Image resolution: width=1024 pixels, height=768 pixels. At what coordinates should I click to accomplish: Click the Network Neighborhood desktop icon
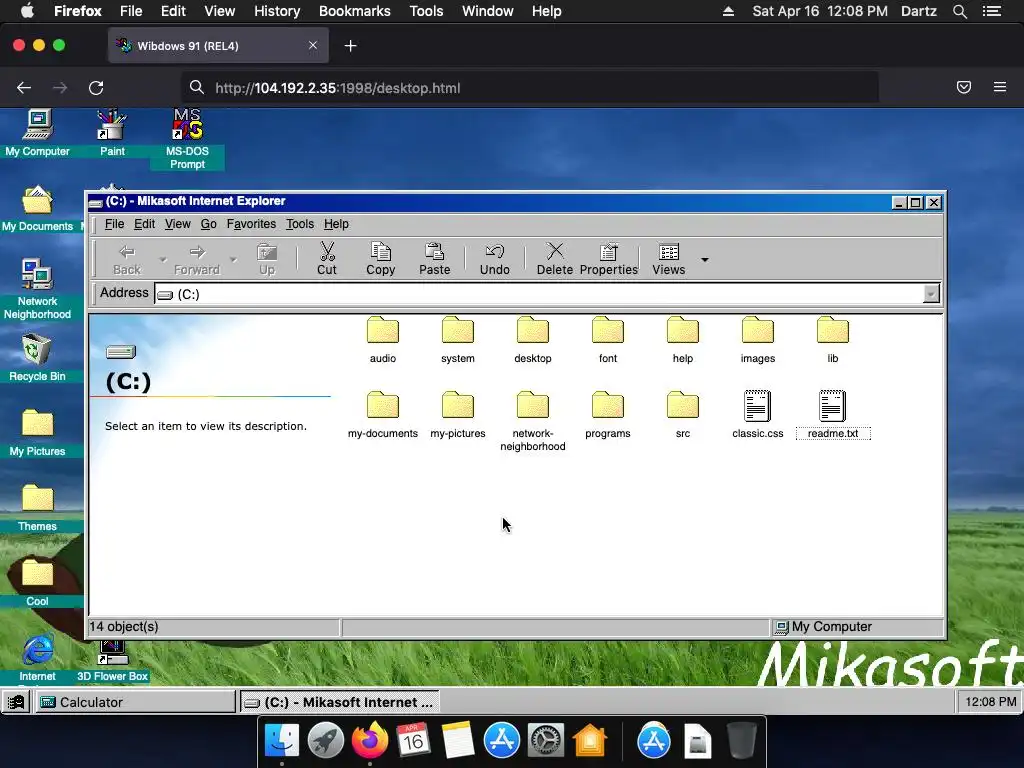[x=37, y=289]
